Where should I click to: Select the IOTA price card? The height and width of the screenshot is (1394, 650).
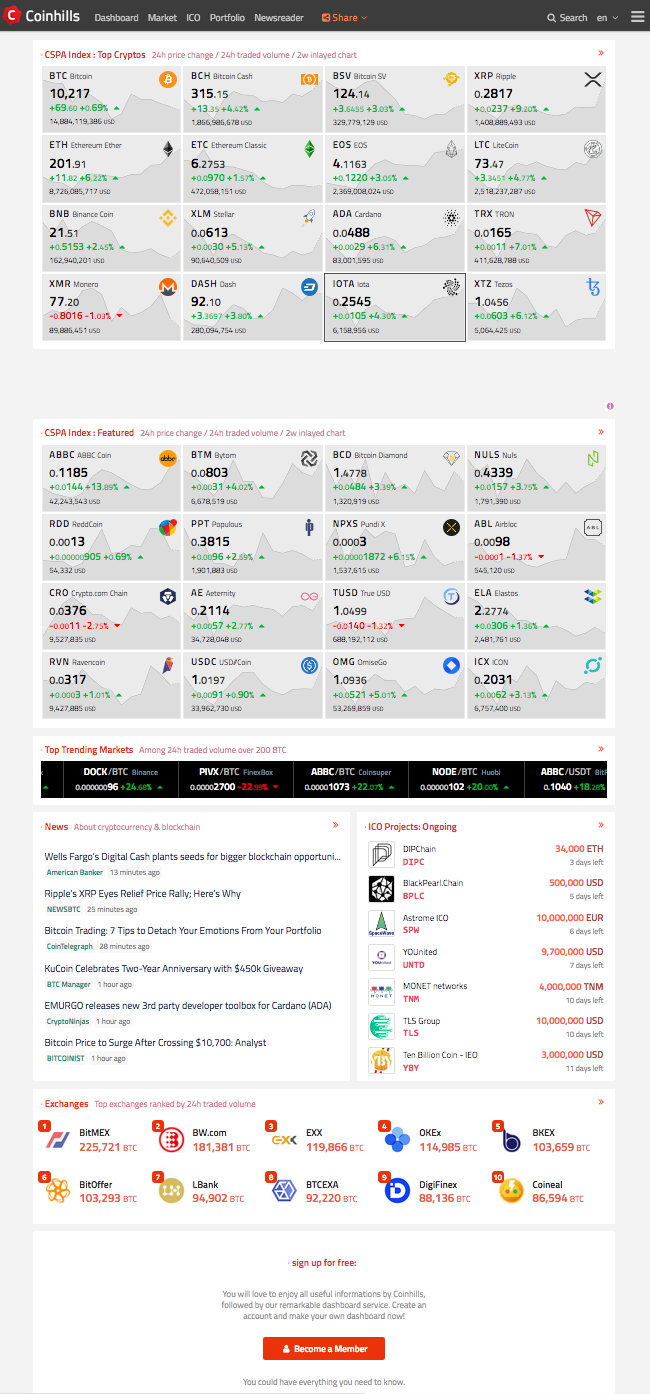pos(395,309)
